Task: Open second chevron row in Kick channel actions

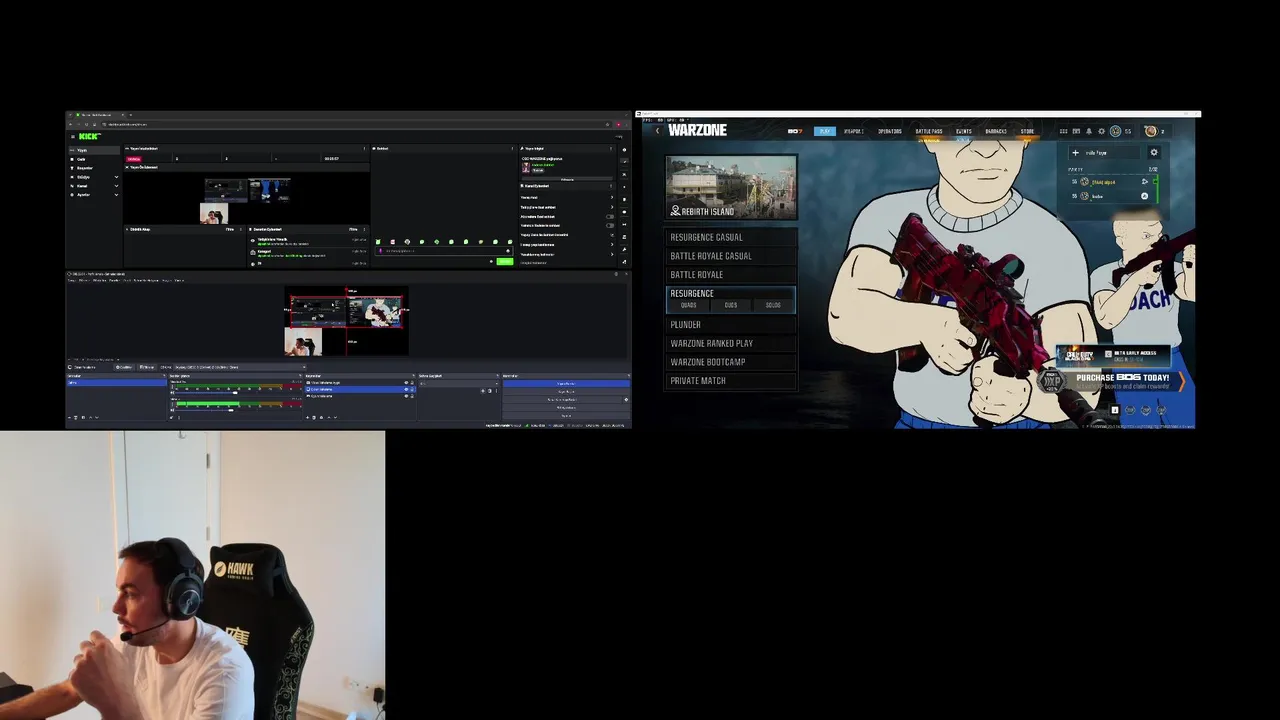Action: click(x=567, y=207)
